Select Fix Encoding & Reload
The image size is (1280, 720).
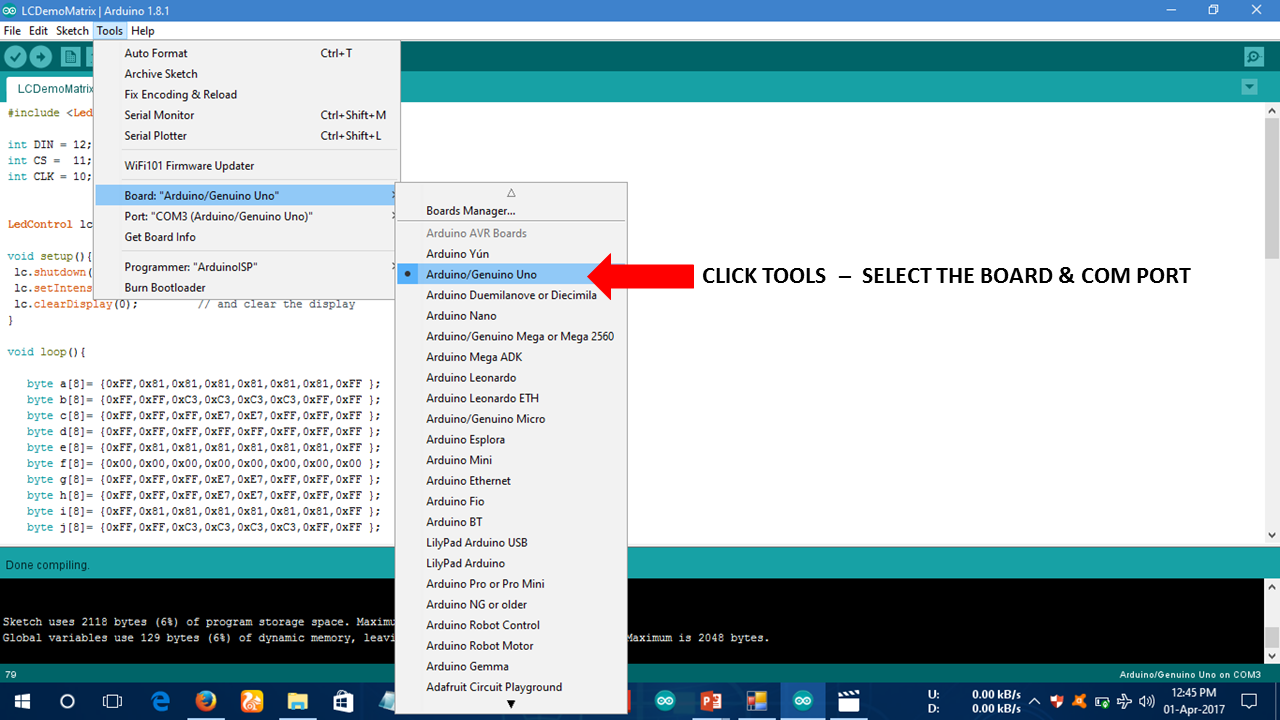[247, 94]
